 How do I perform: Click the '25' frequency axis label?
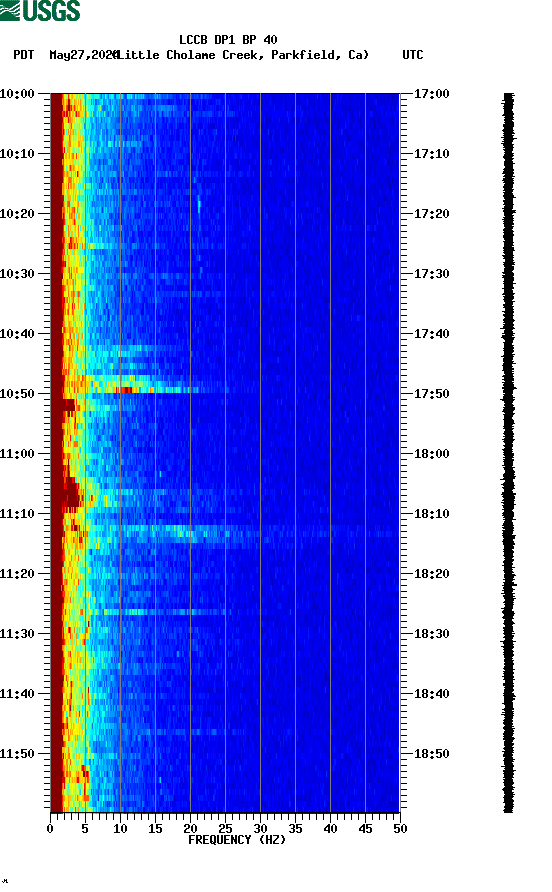coord(225,829)
